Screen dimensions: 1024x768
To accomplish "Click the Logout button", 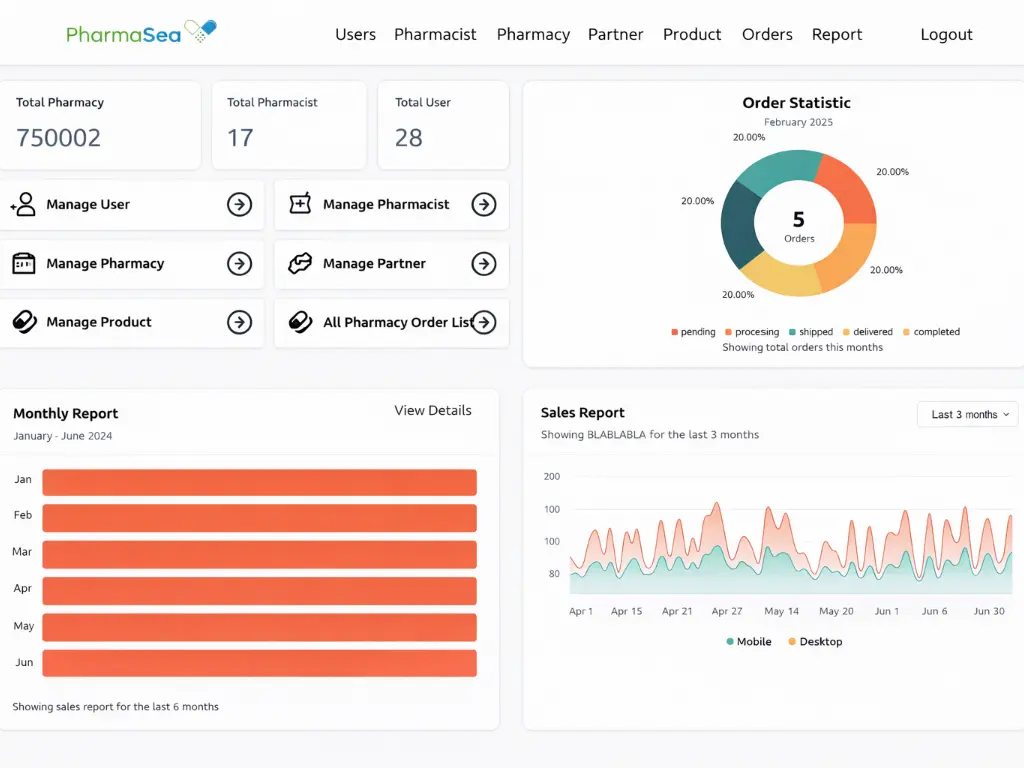I will [946, 34].
